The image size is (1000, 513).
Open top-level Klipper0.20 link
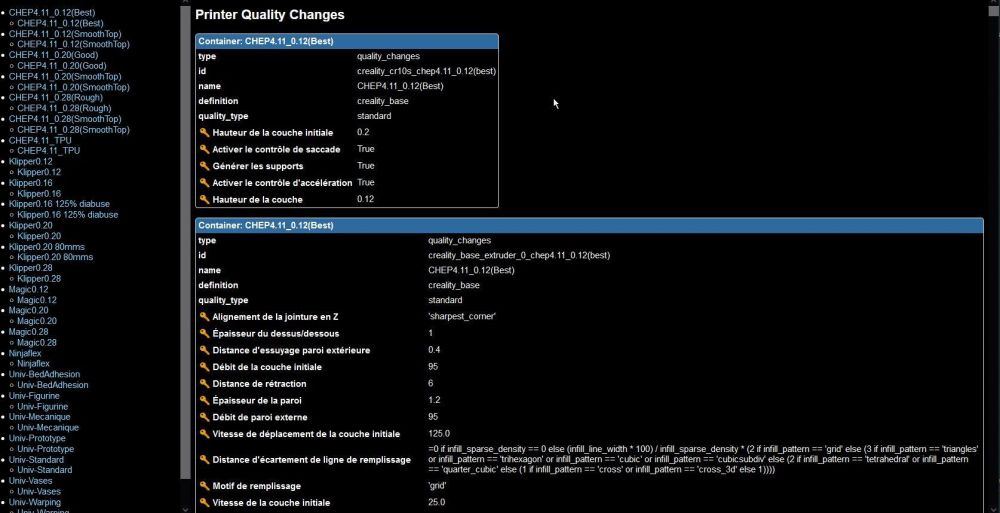click(x=31, y=225)
